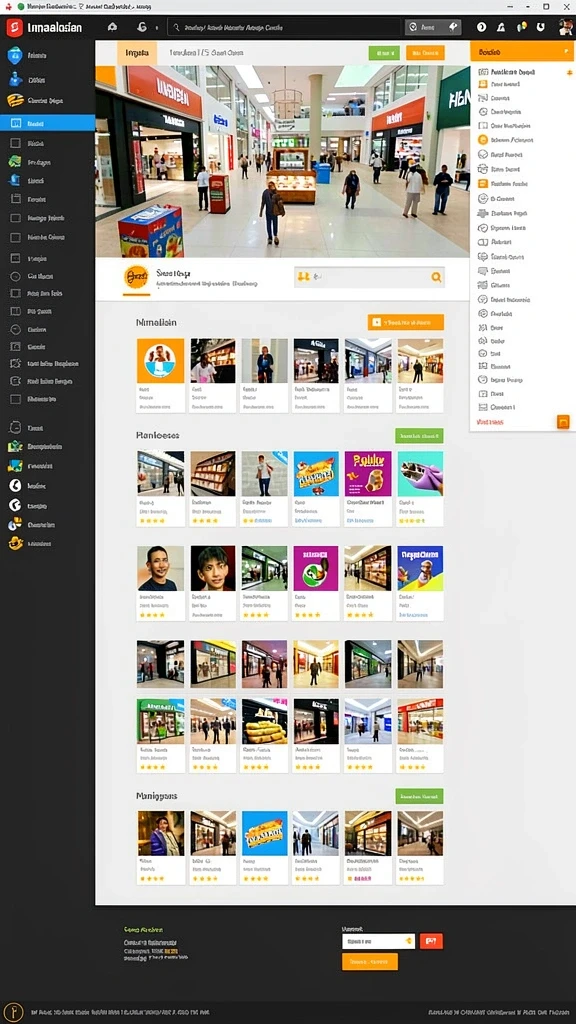Click the small orange pin icon in the dropdown's first row
Screen dimensions: 576x1024
tap(569, 72)
